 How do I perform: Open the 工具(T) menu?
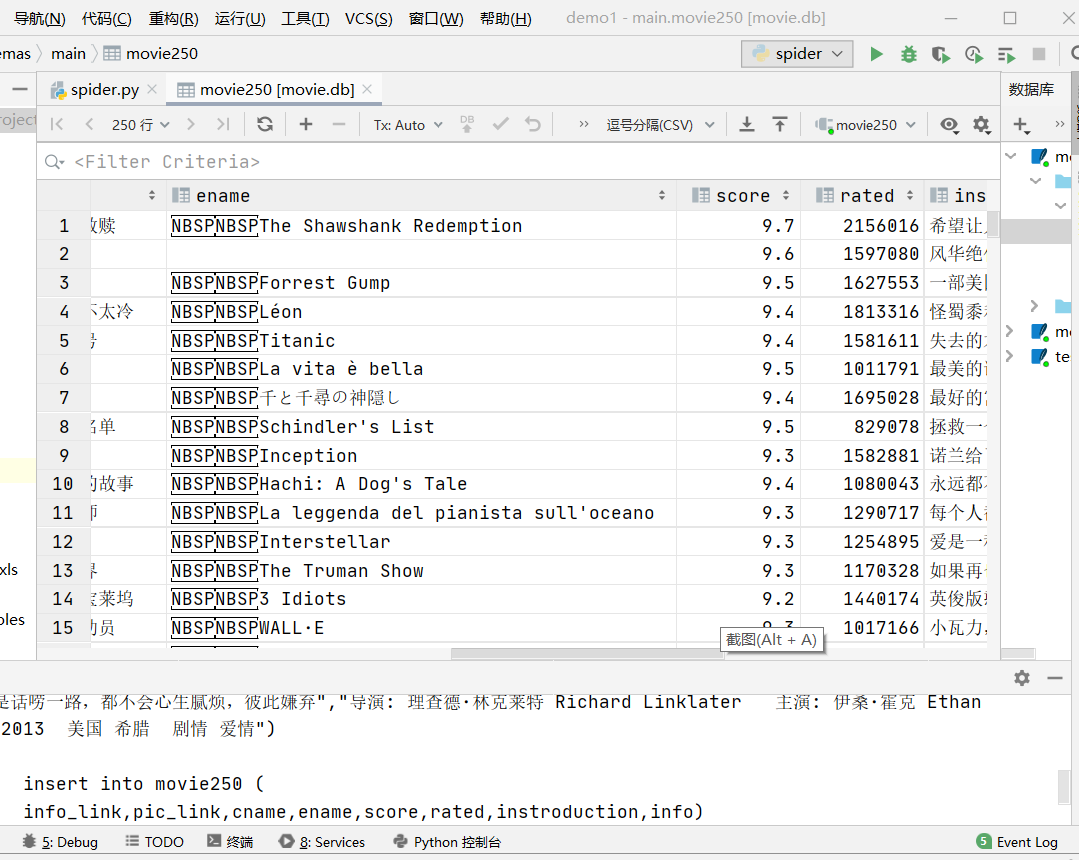coord(306,19)
